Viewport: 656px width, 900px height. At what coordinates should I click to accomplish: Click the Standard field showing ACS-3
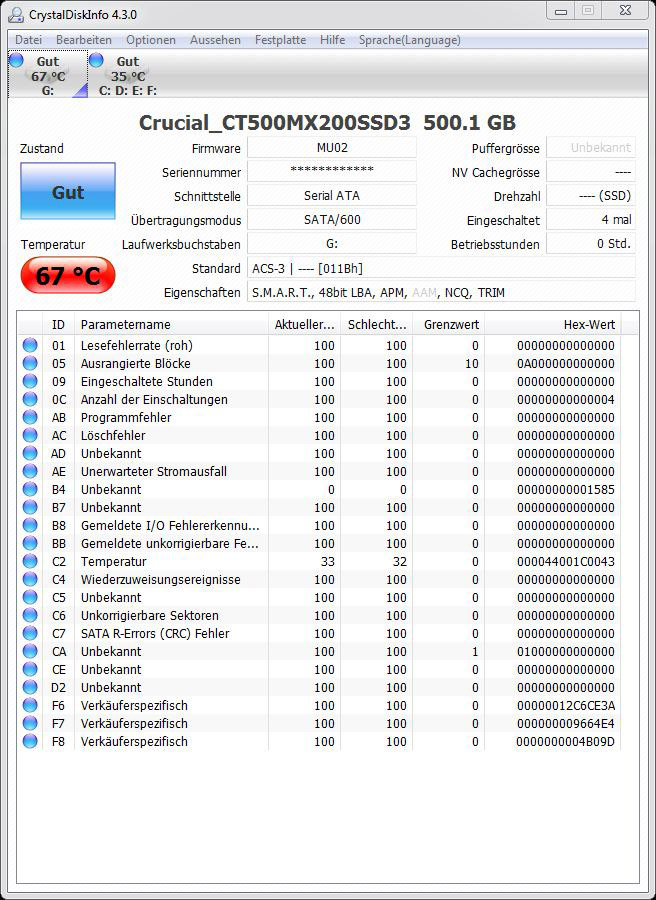pos(441,268)
